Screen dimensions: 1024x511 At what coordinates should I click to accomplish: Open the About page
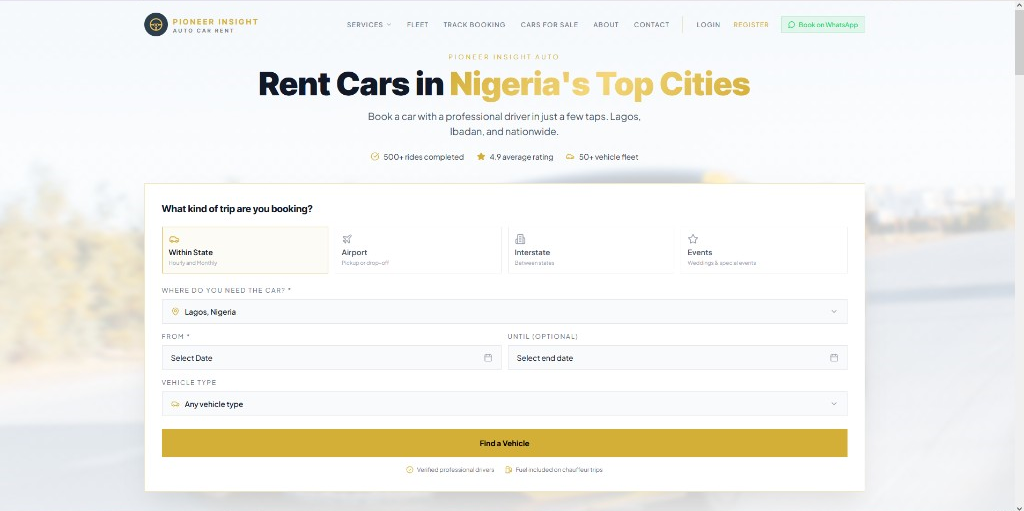606,25
